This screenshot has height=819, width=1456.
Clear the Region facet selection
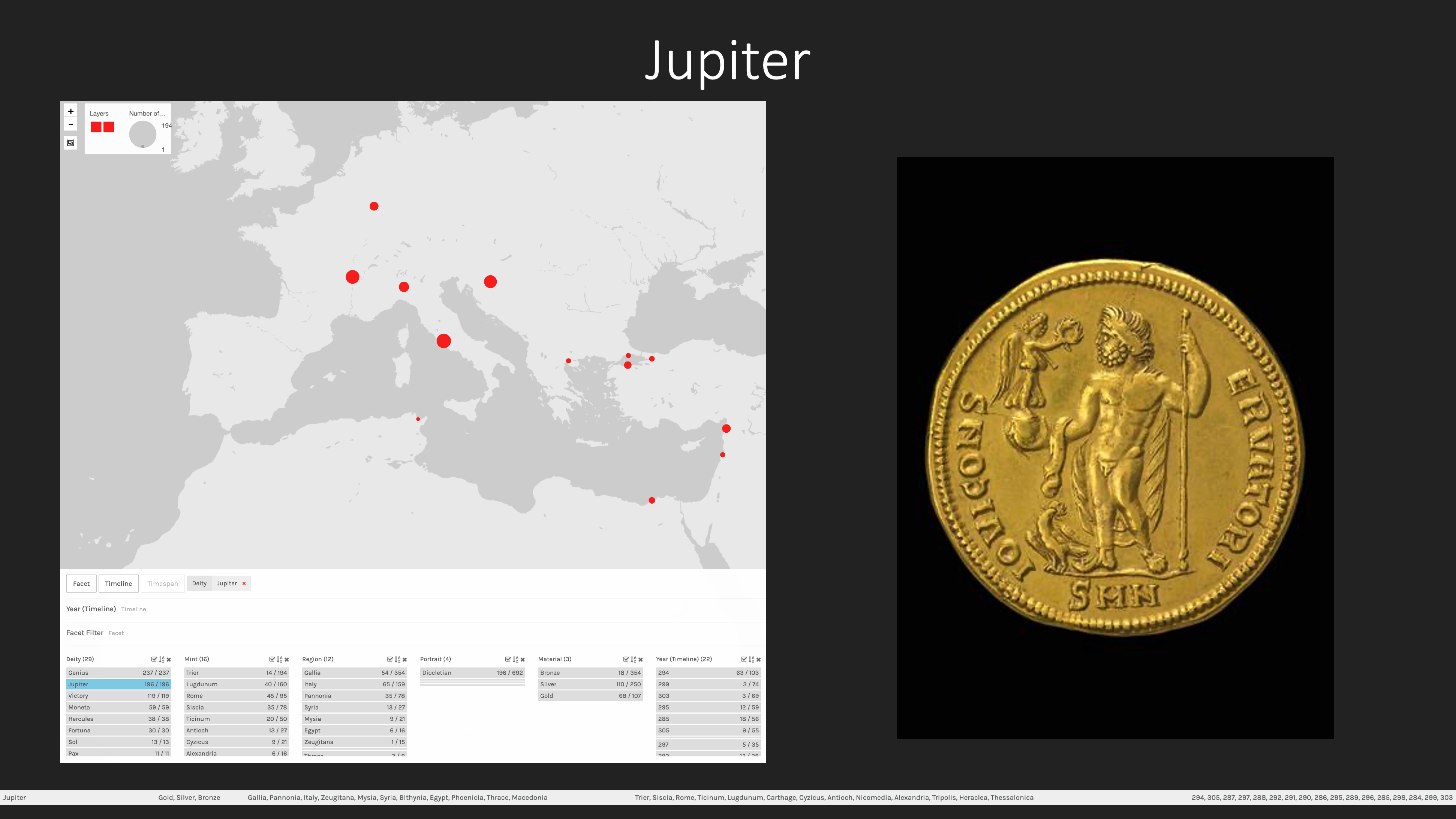[x=405, y=660]
